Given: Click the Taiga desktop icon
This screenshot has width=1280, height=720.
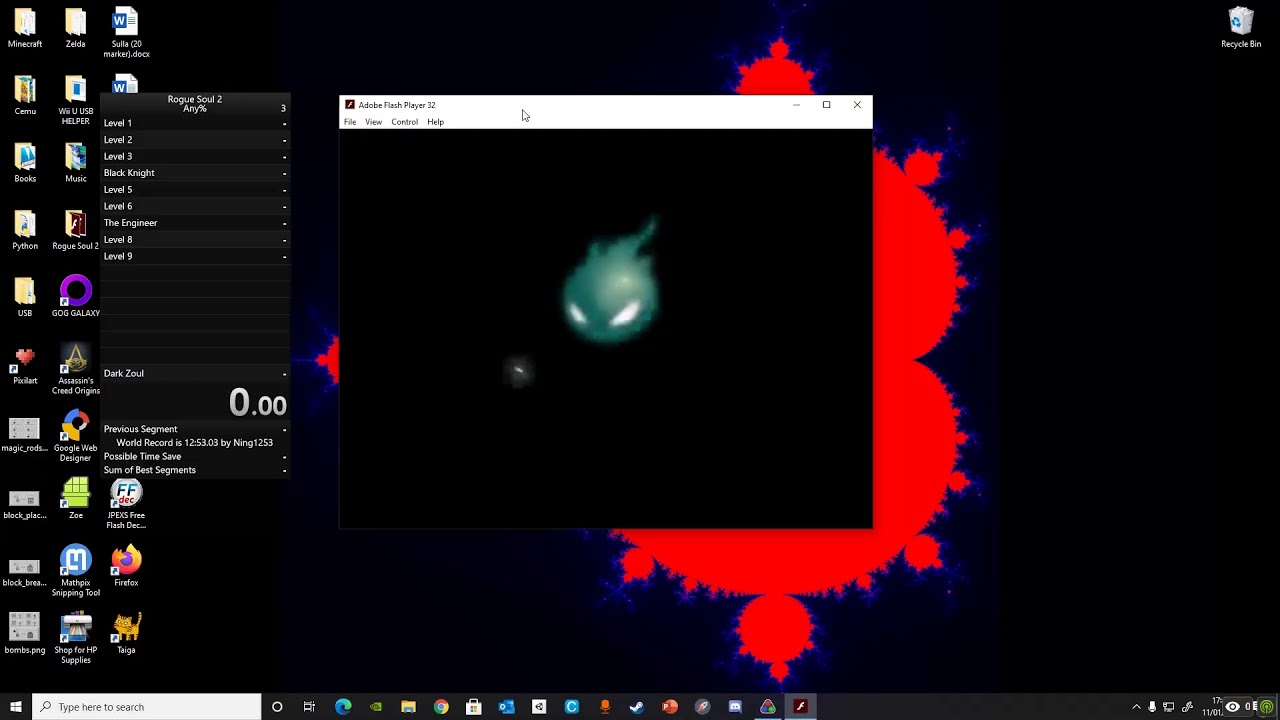Looking at the screenshot, I should pos(126,634).
